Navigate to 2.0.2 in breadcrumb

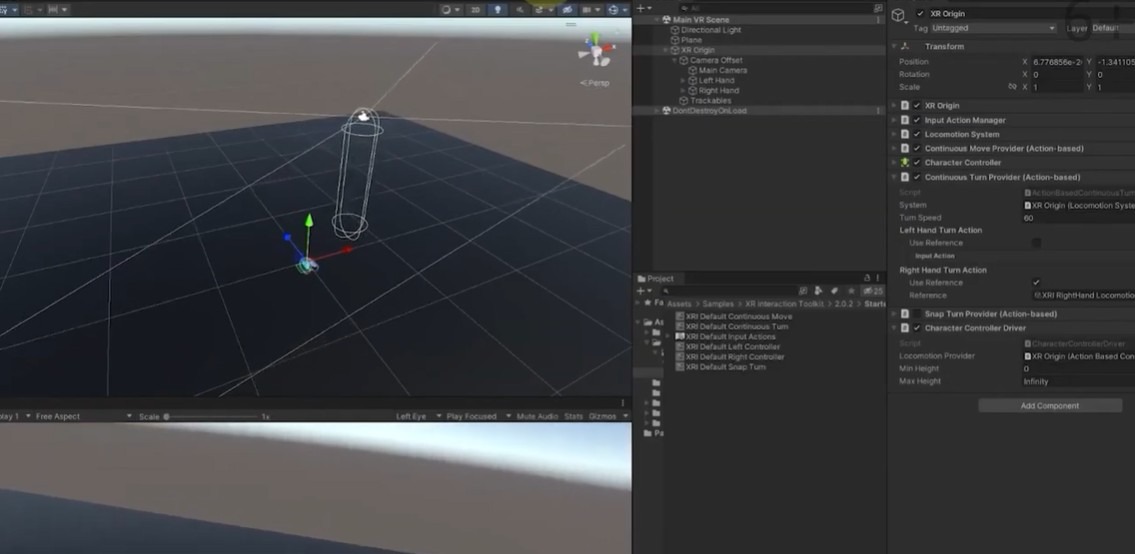click(x=843, y=304)
